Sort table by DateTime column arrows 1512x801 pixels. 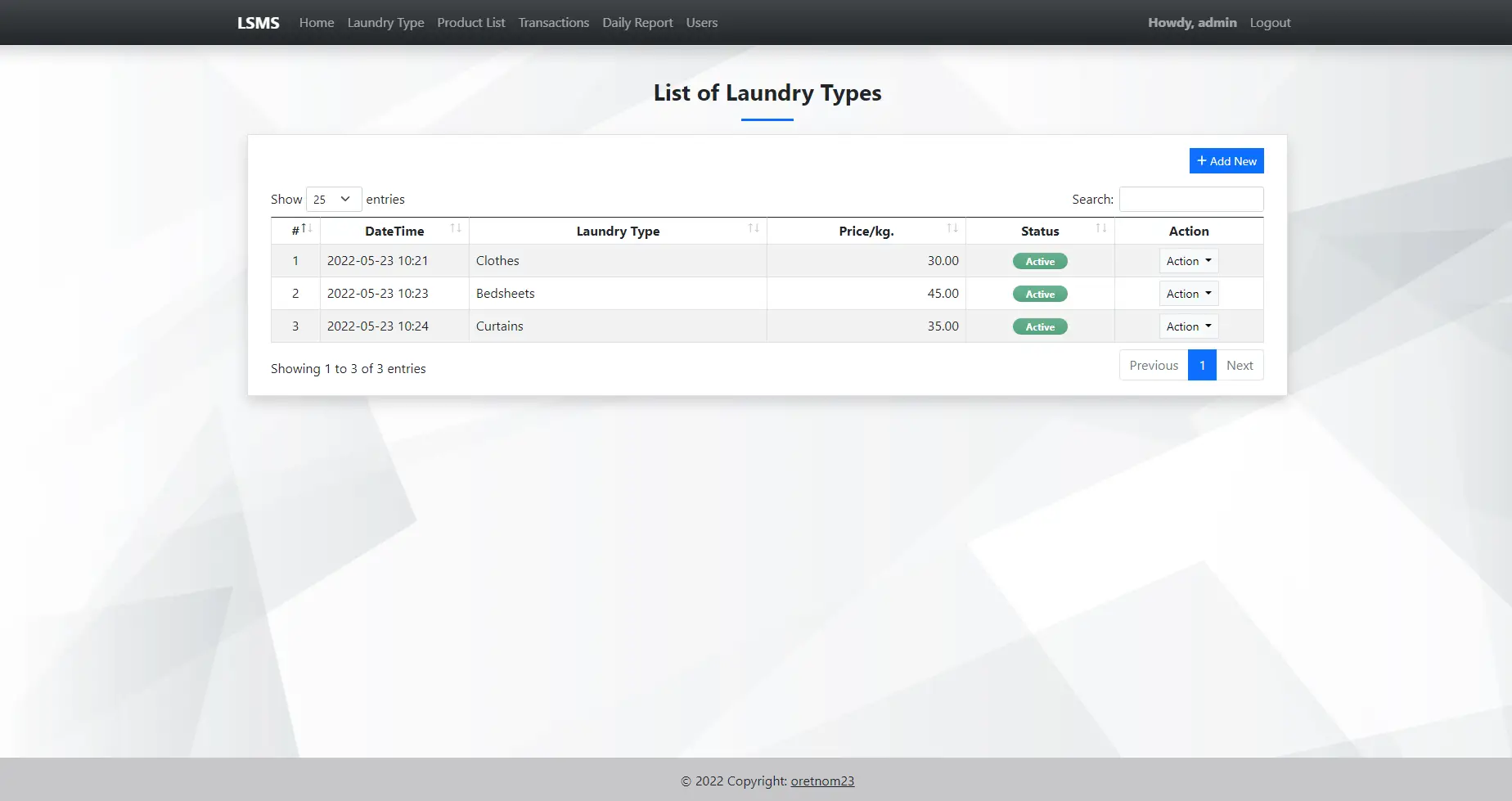(x=456, y=228)
